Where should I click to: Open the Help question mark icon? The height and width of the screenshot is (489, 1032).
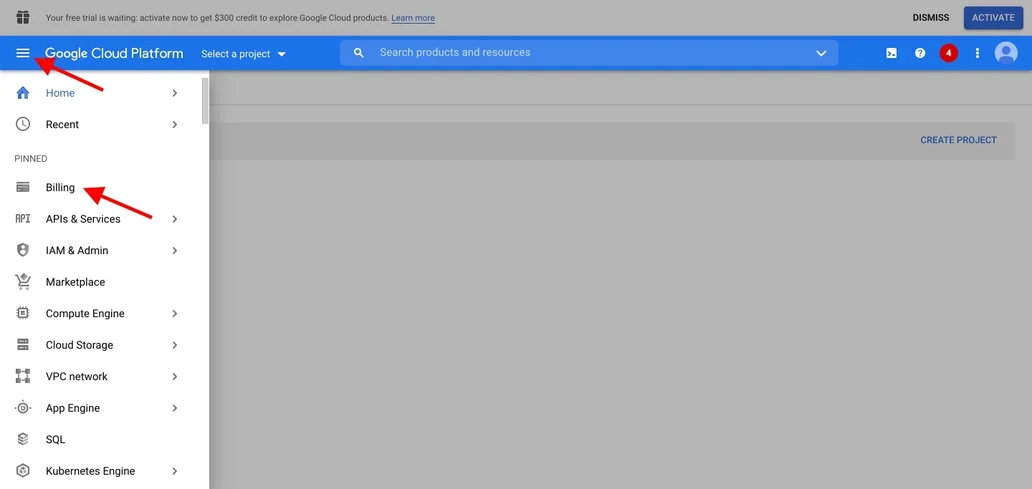[920, 53]
